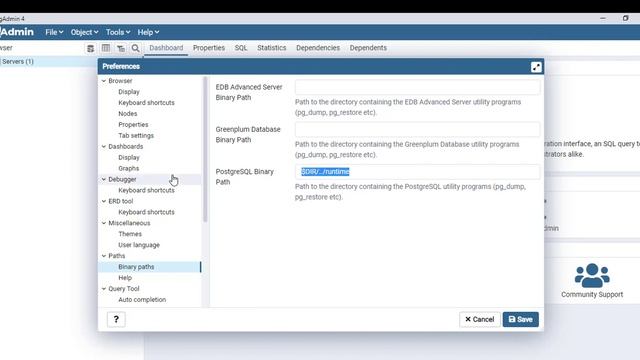The image size is (640, 360).
Task: Switch to the Dependencies tab
Action: (318, 48)
